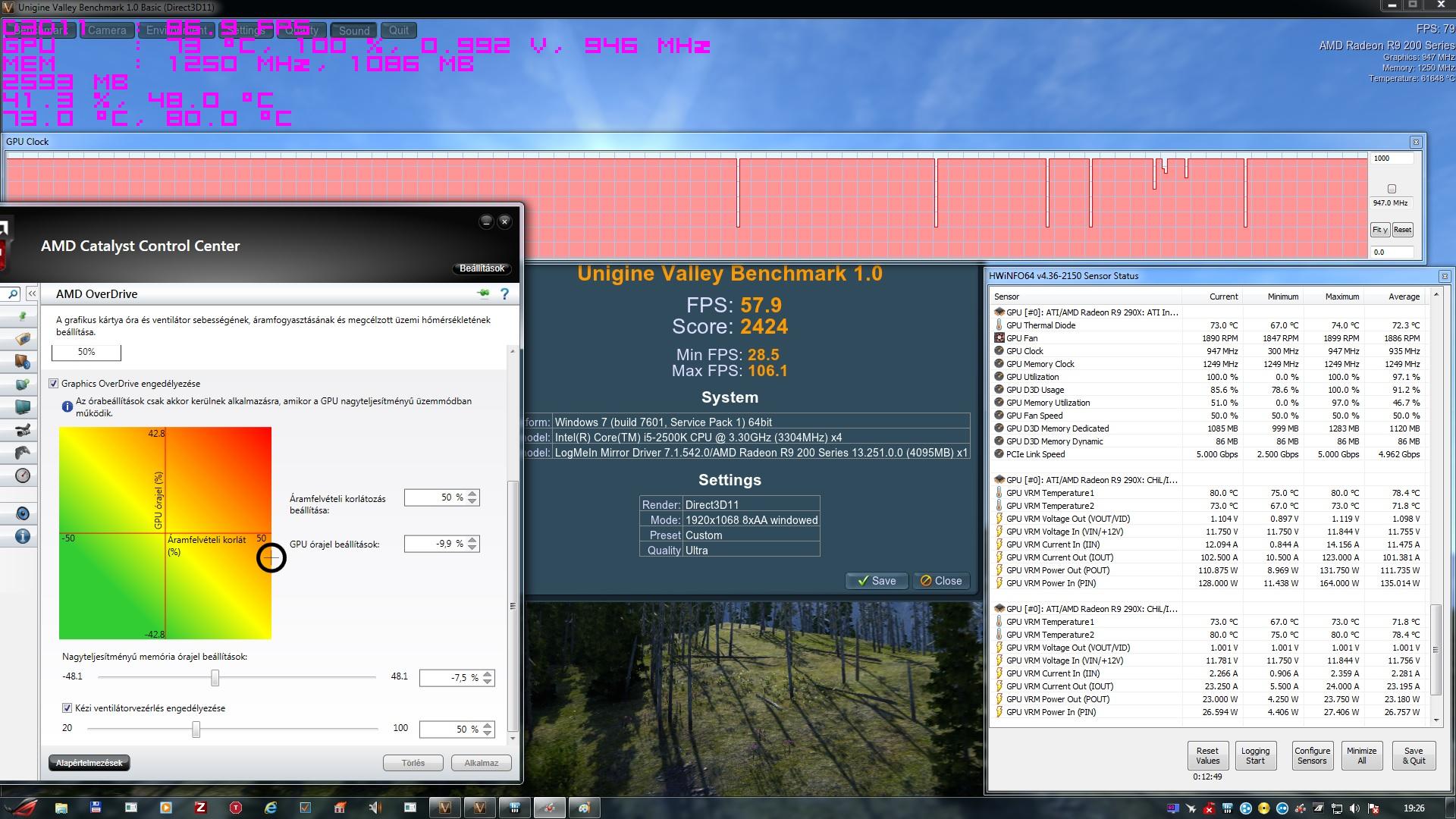This screenshot has width=1456, height=819.
Task: Click the Alkalmaz apply button
Action: click(x=482, y=763)
